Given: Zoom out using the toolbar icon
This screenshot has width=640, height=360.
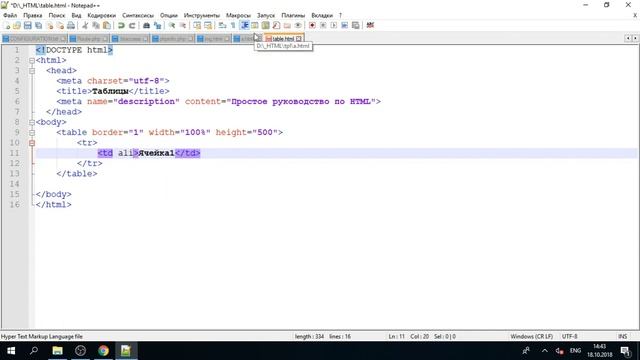Looking at the screenshot, I should [182, 25].
